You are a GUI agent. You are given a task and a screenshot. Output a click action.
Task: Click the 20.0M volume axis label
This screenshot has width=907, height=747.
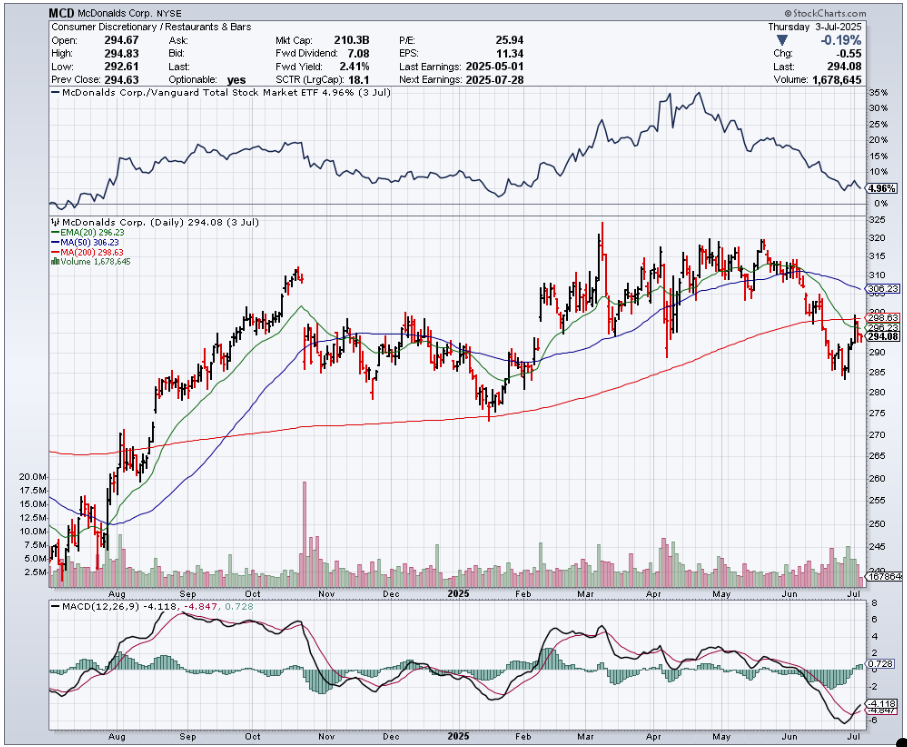[32, 477]
